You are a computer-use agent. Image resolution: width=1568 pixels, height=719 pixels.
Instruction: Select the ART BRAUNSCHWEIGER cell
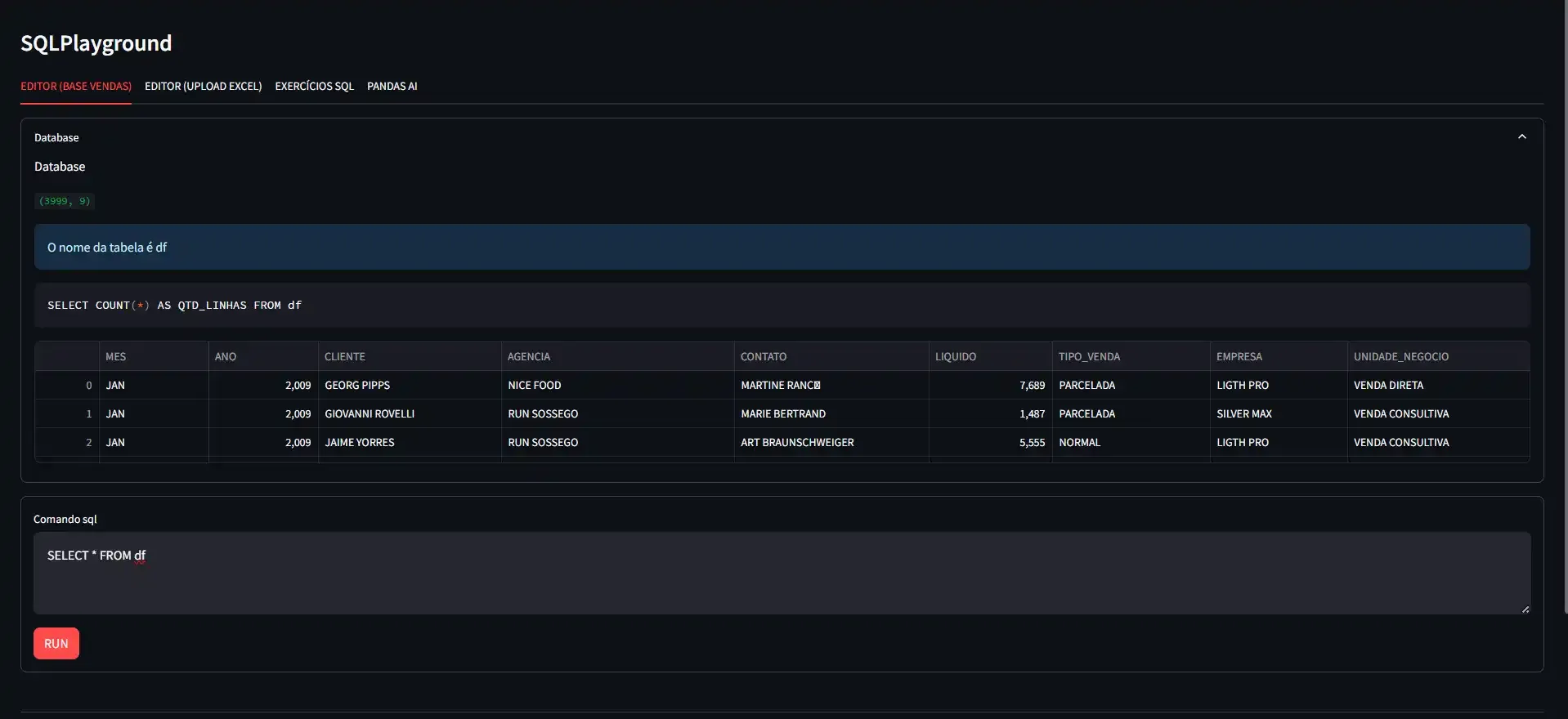[831, 442]
